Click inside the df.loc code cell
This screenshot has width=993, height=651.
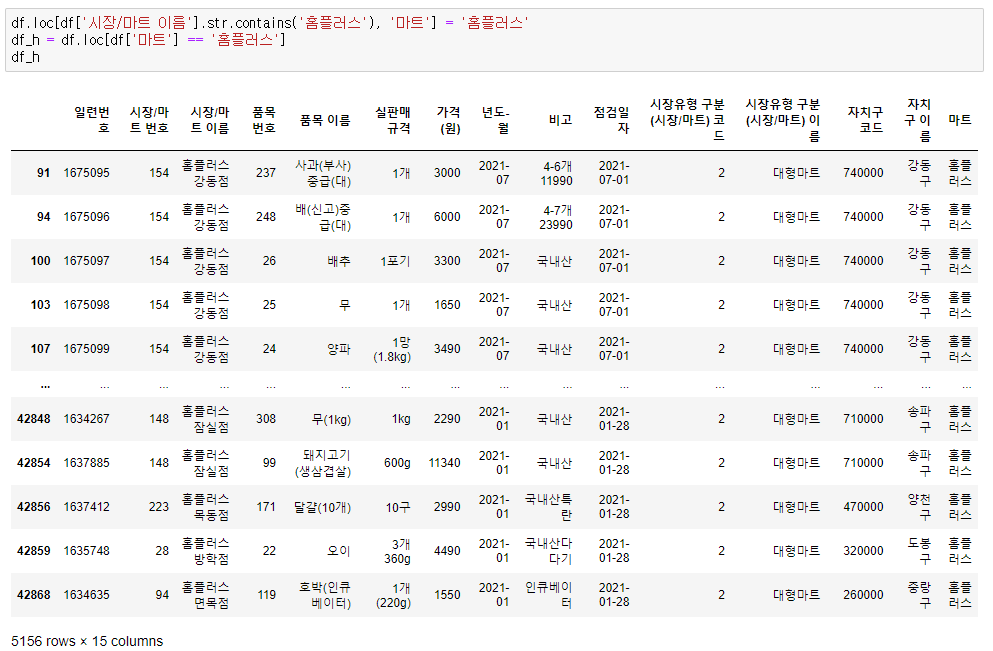click(x=494, y=40)
